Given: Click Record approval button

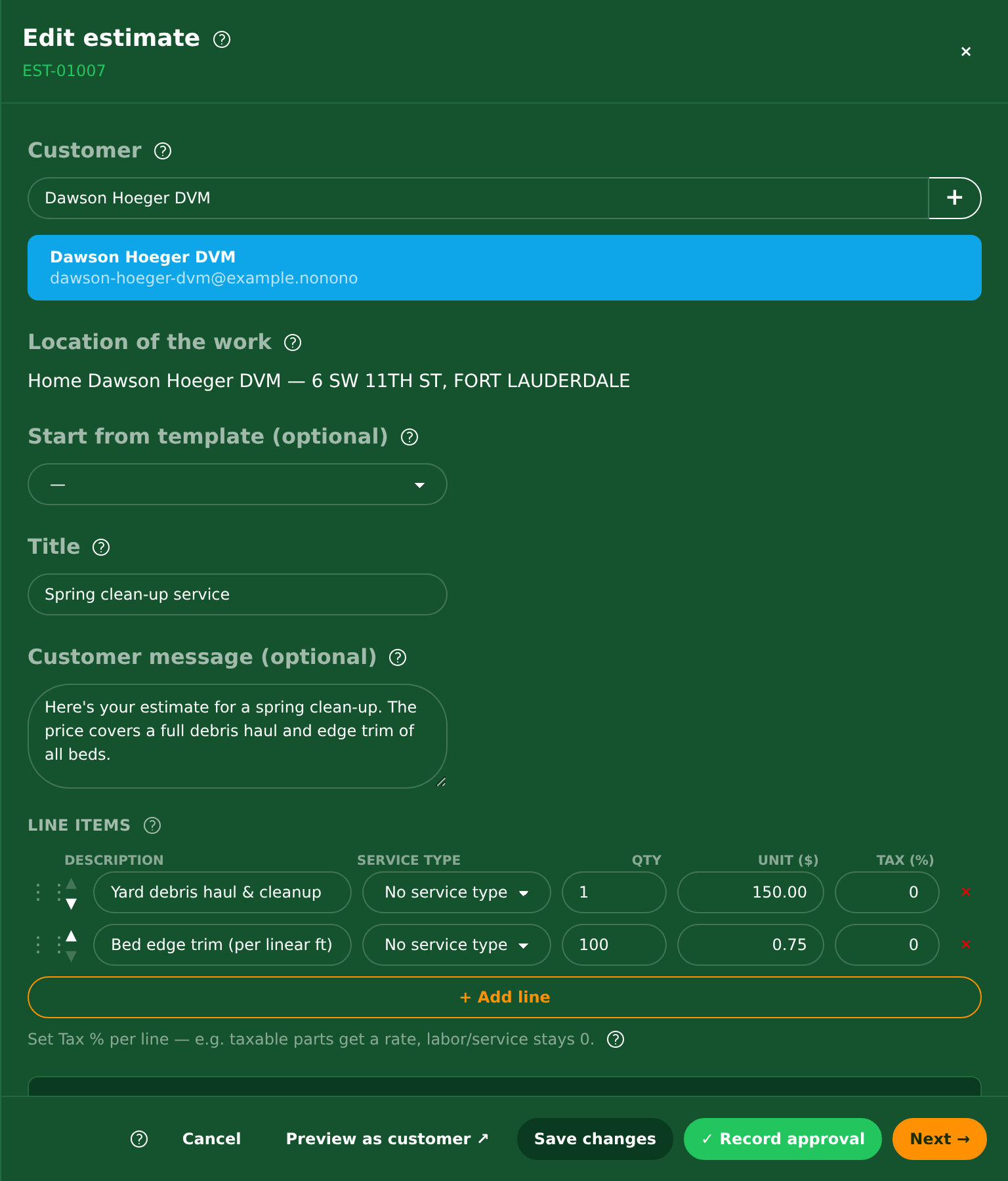Looking at the screenshot, I should [x=783, y=1139].
